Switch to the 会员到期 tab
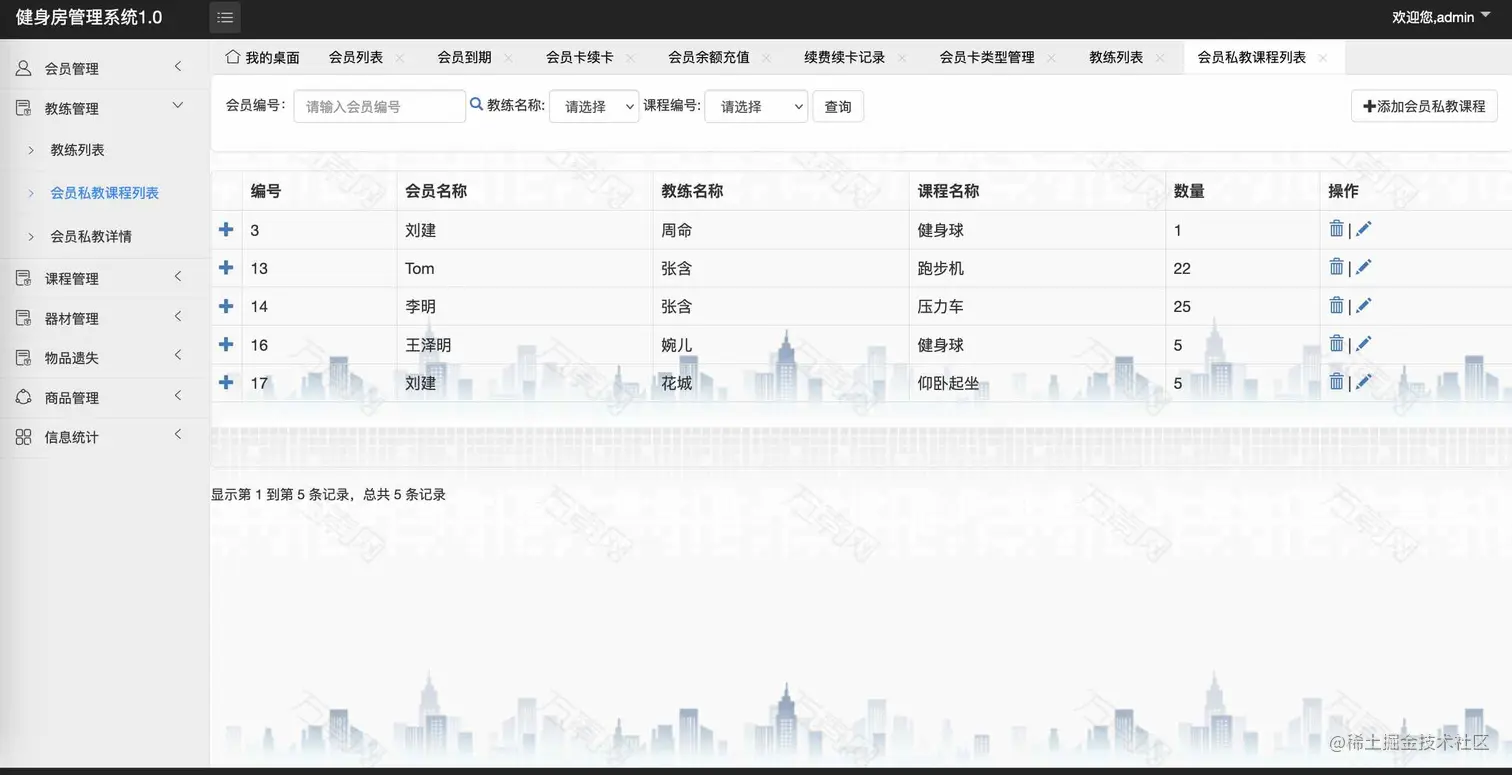Screen dimensions: 1512x775 tap(464, 57)
